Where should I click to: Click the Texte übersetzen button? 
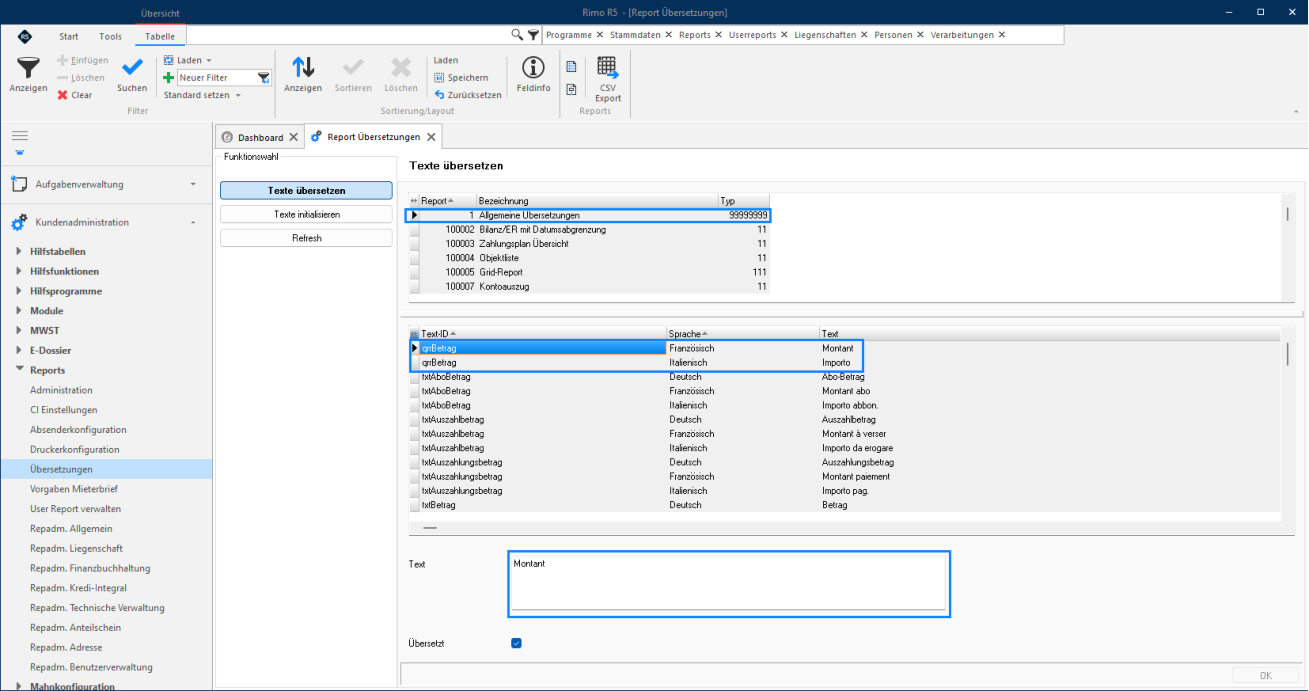(306, 190)
